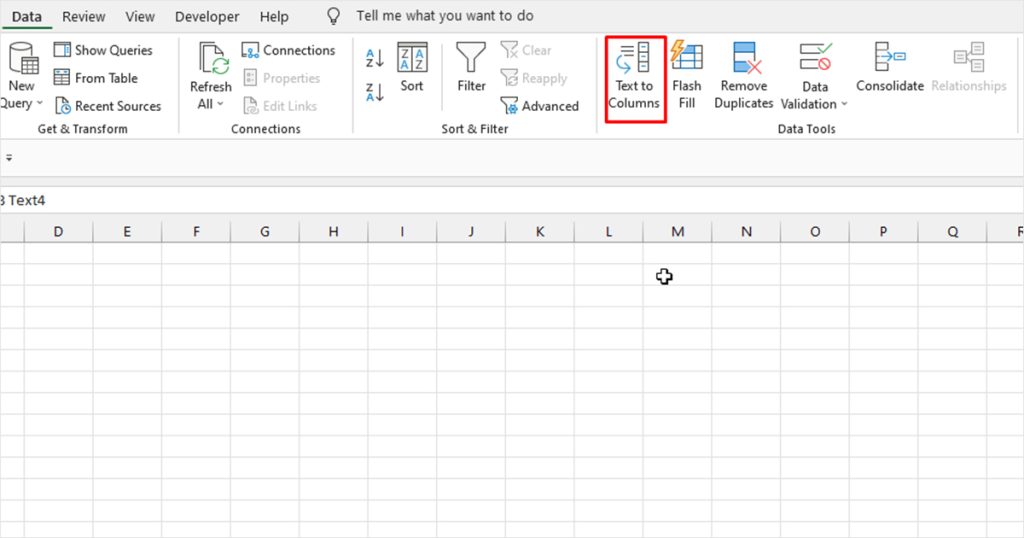The height and width of the screenshot is (538, 1024).
Task: Select column F header
Action: (196, 231)
